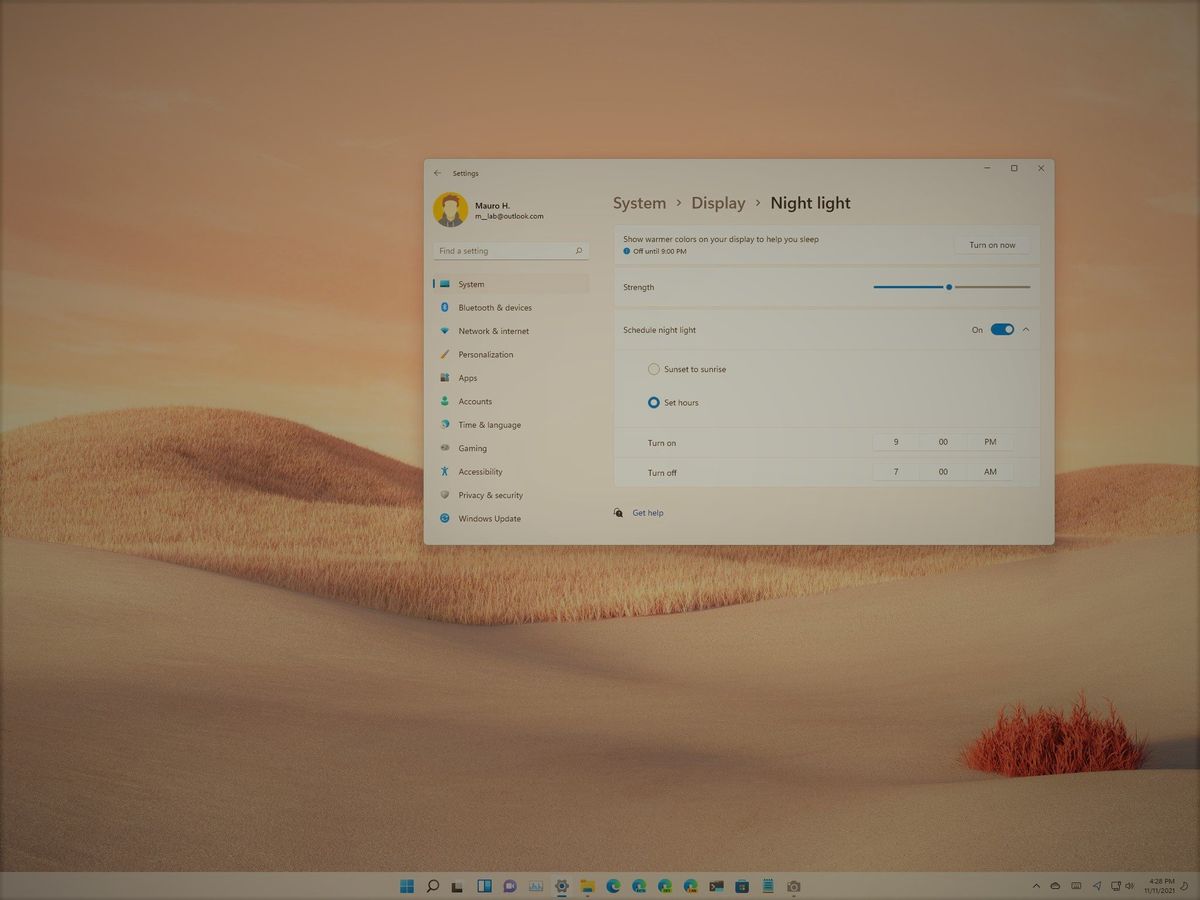Click the back arrow in Settings

(437, 173)
